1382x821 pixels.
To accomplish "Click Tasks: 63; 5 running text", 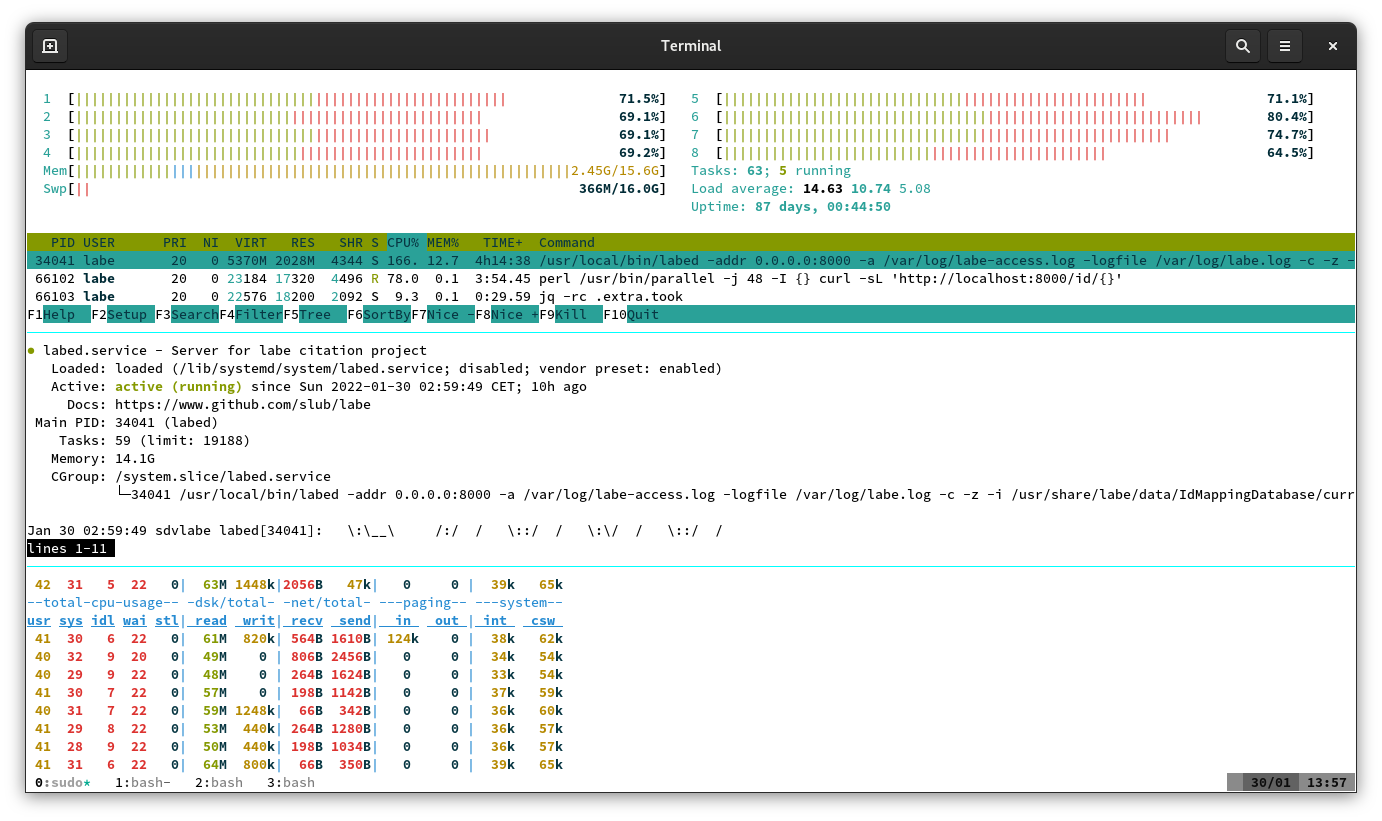I will [771, 171].
